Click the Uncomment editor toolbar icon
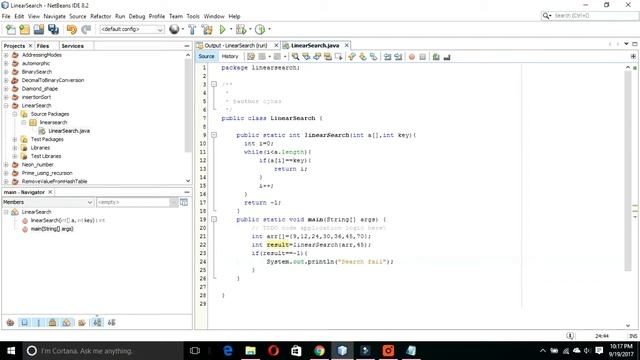 pyautogui.click(x=447, y=57)
